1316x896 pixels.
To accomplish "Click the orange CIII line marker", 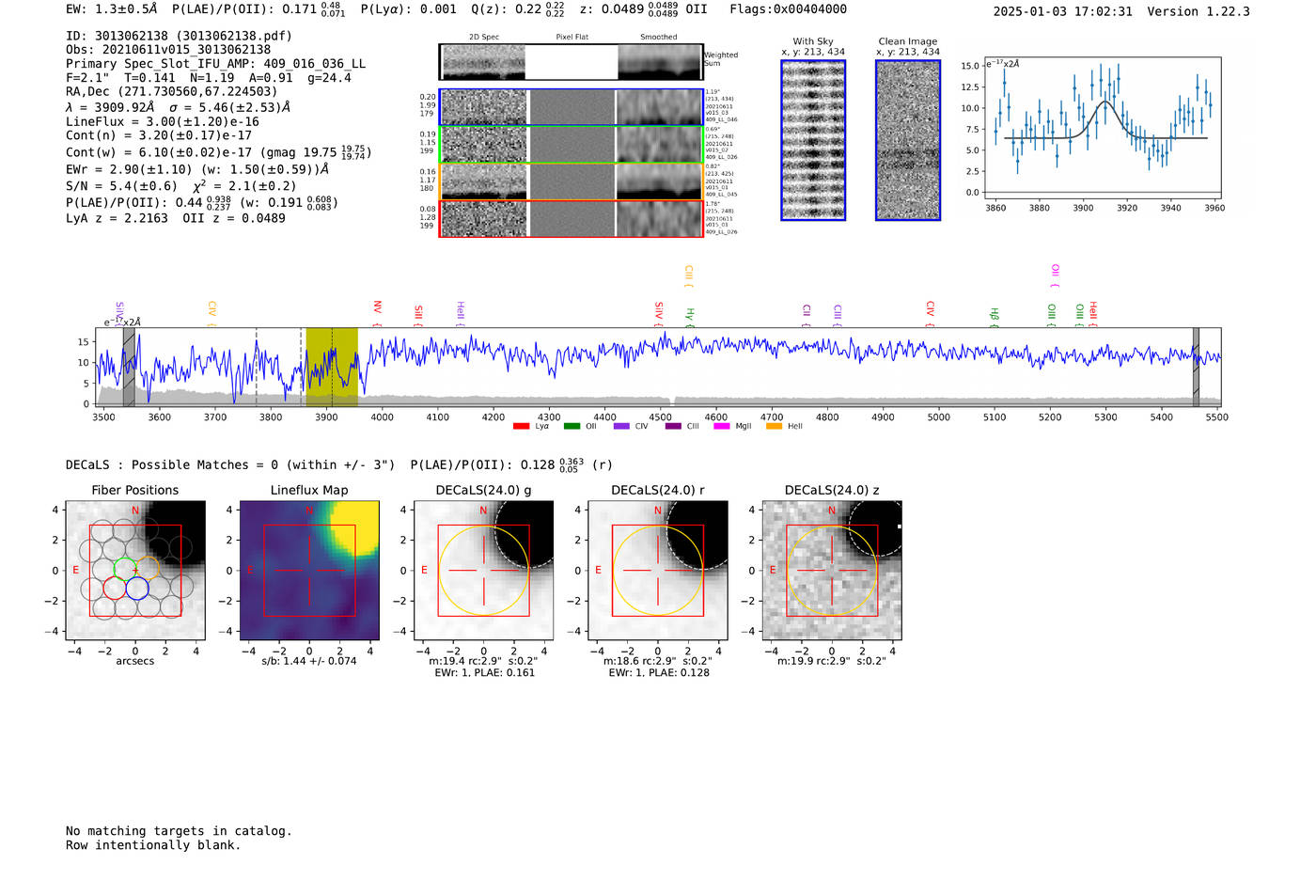I will 689,276.
